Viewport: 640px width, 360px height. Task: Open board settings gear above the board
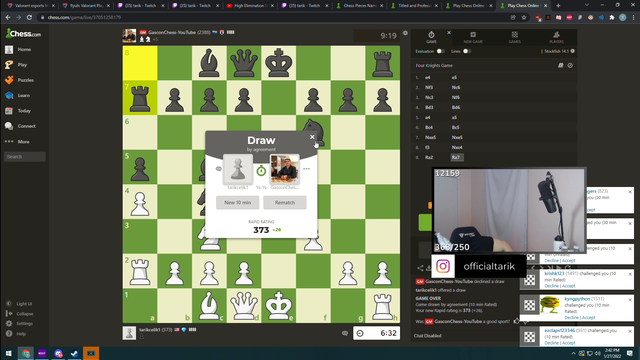tap(405, 33)
